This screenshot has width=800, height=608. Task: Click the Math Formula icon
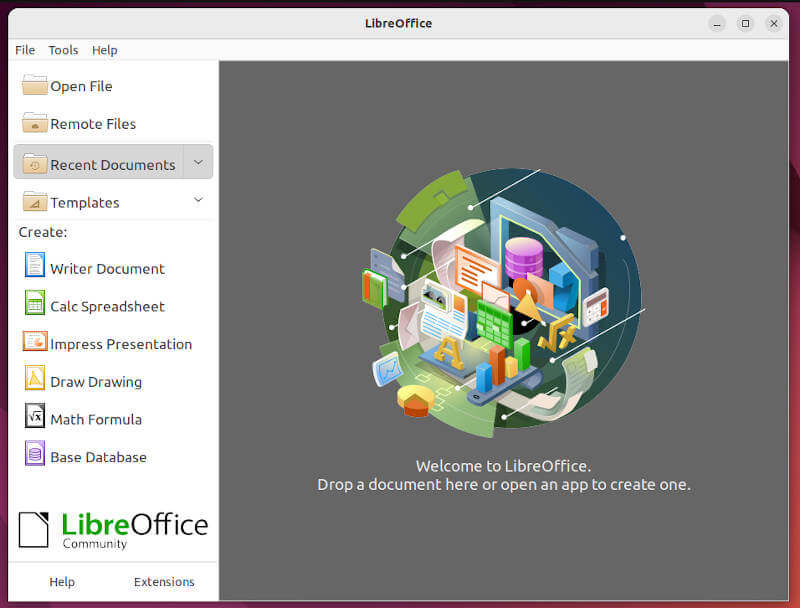click(x=35, y=416)
